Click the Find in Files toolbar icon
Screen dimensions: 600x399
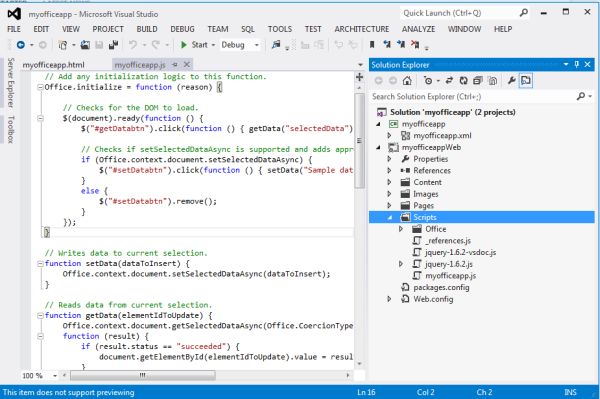coord(276,45)
